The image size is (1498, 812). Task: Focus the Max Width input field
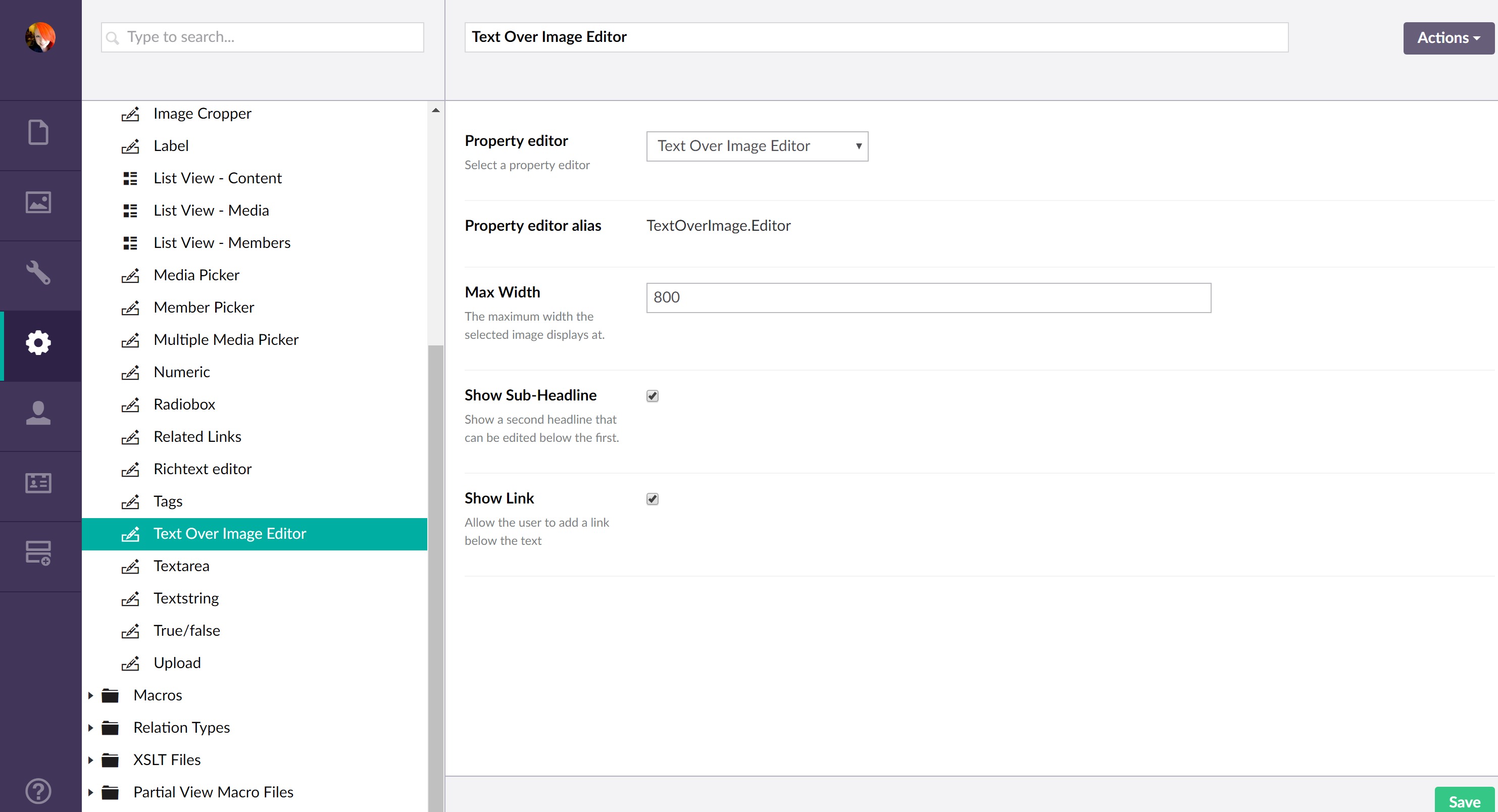click(928, 297)
